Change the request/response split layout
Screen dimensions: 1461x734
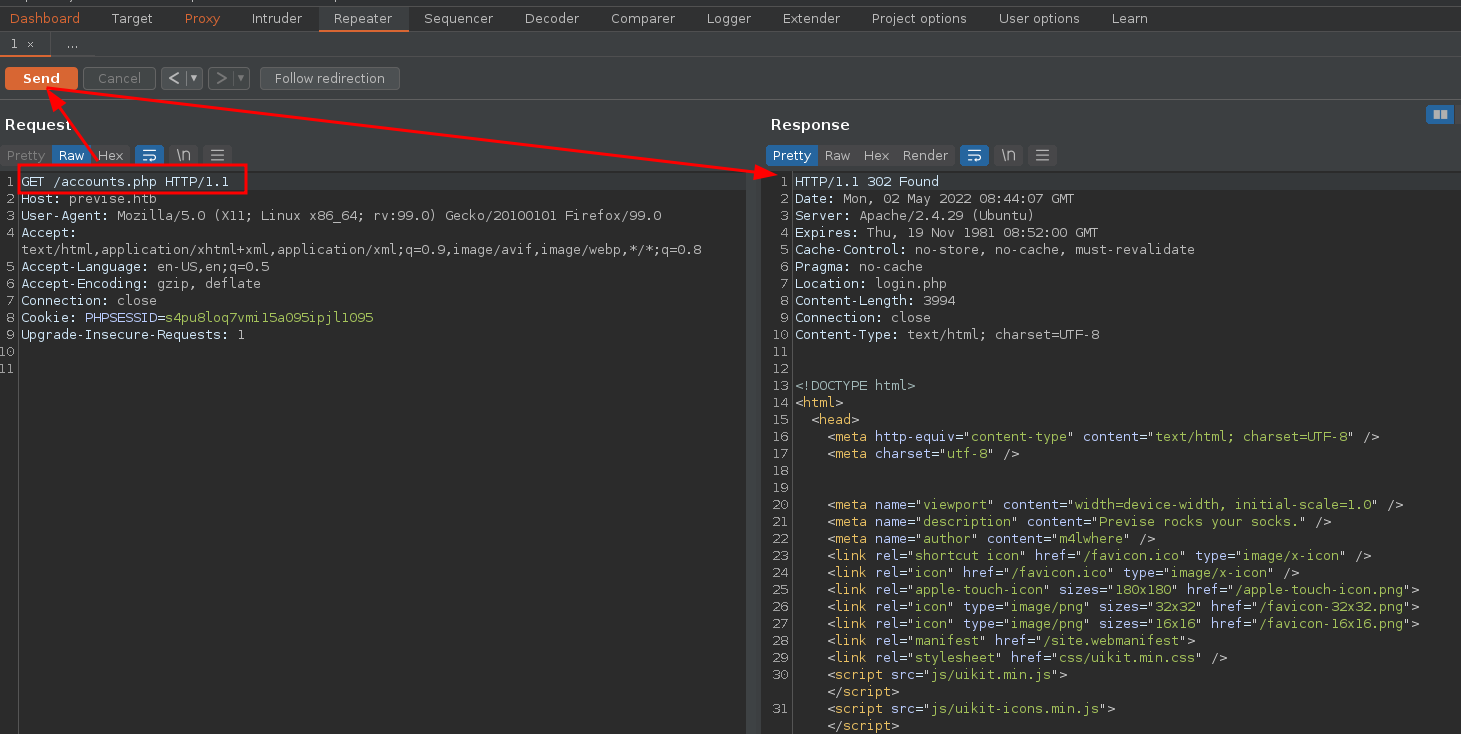[1440, 114]
